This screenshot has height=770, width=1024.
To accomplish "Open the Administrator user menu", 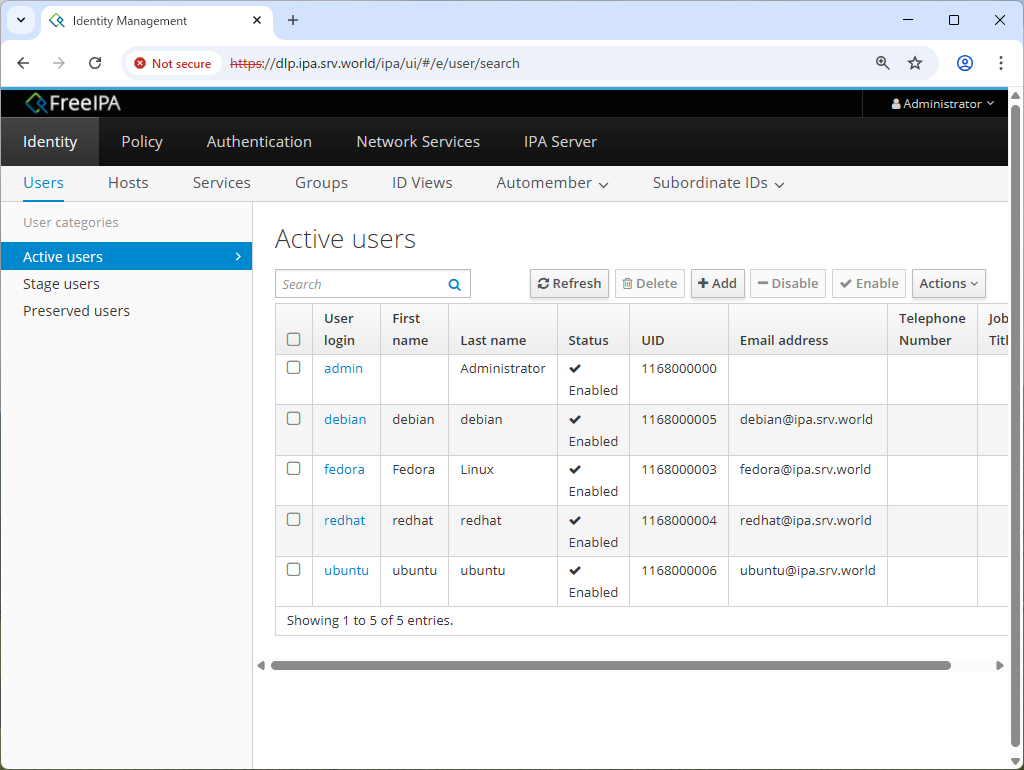I will point(942,104).
